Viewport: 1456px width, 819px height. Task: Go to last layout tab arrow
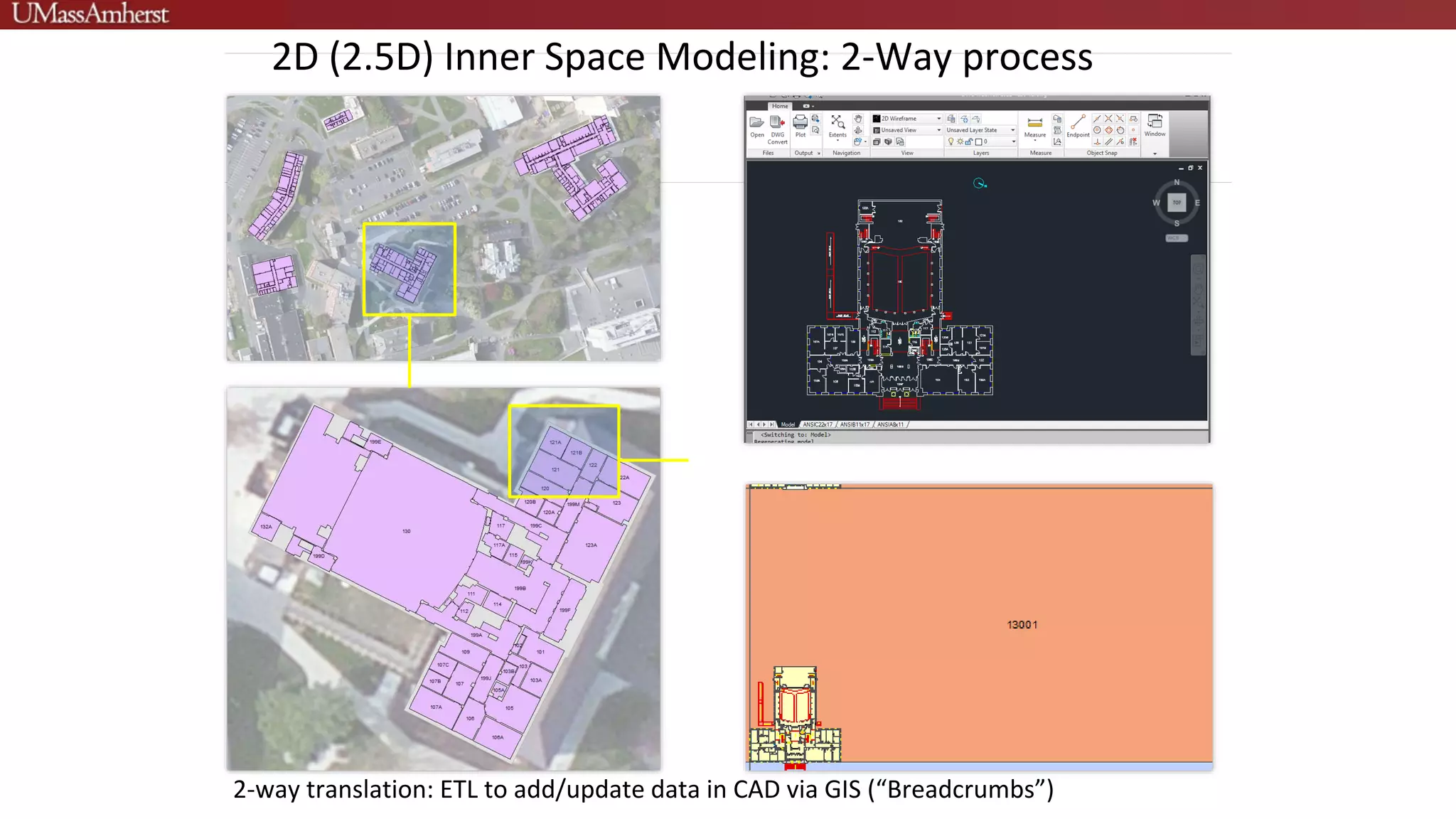click(x=772, y=424)
